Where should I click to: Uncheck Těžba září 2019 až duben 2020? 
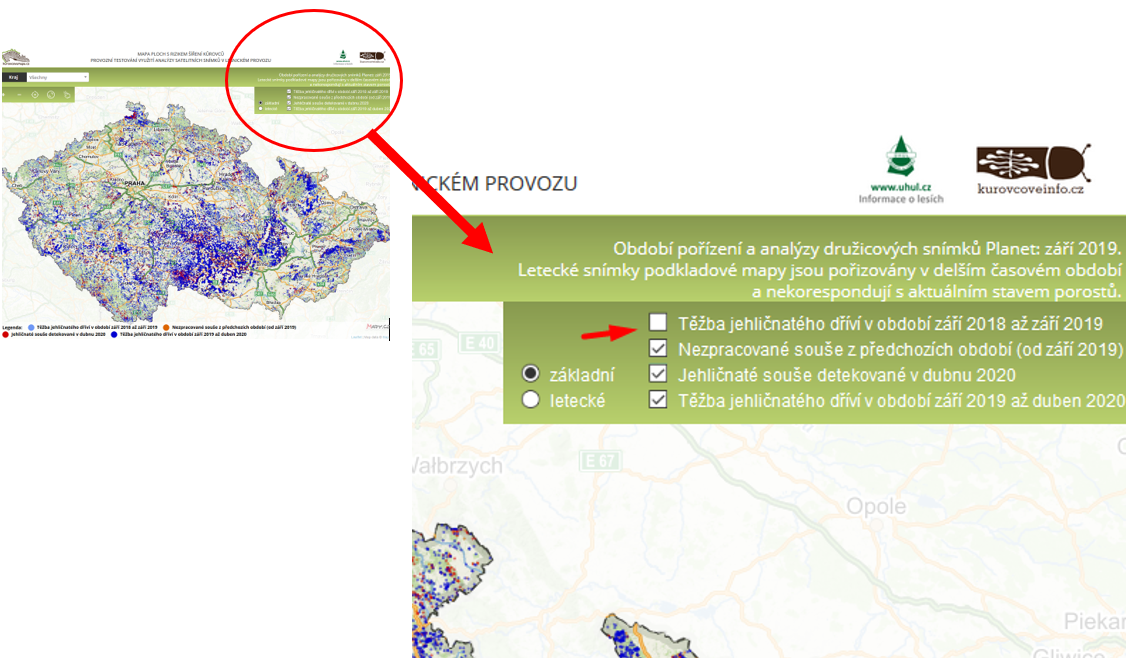click(x=657, y=400)
